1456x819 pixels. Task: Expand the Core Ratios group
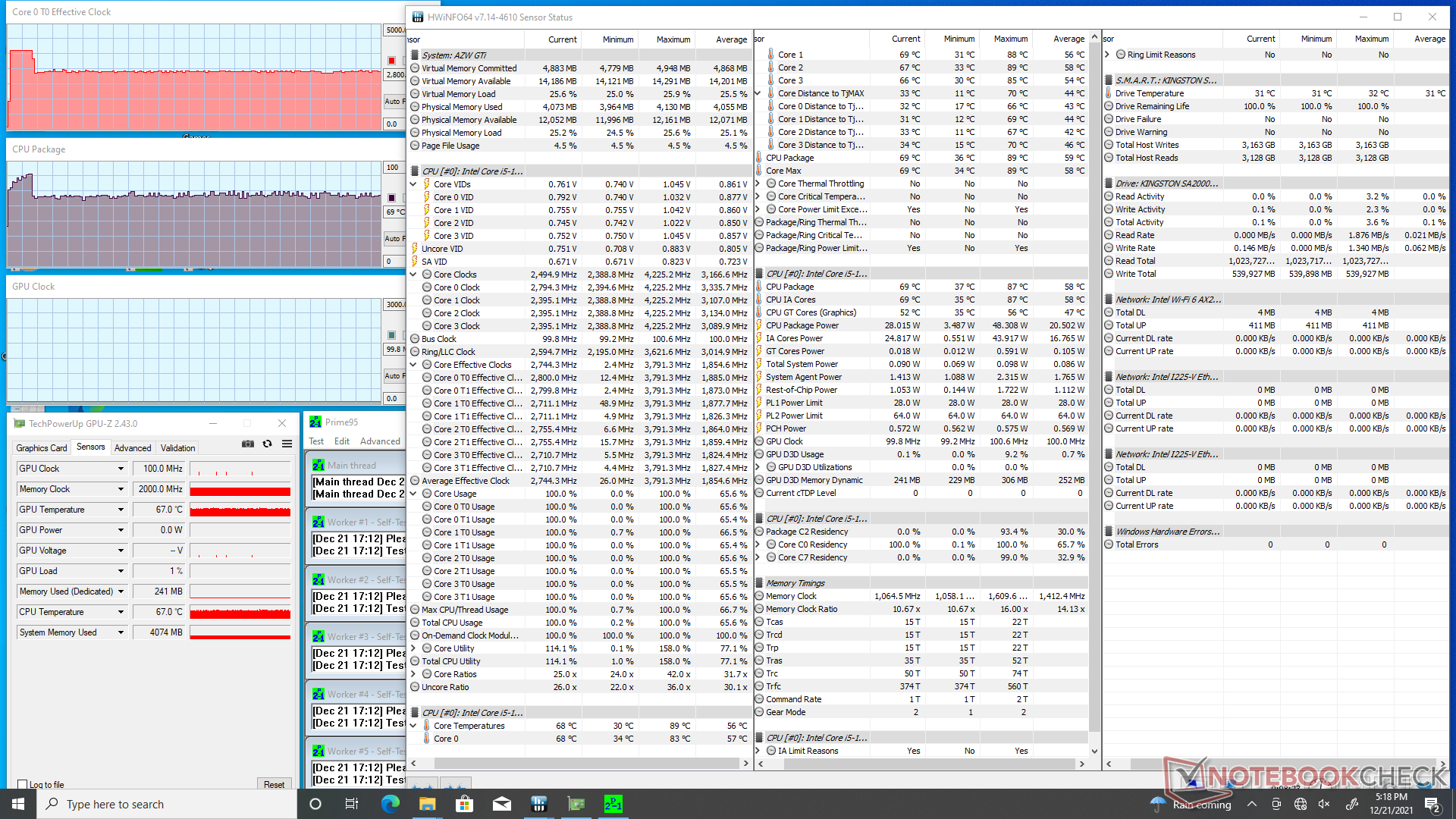point(413,674)
